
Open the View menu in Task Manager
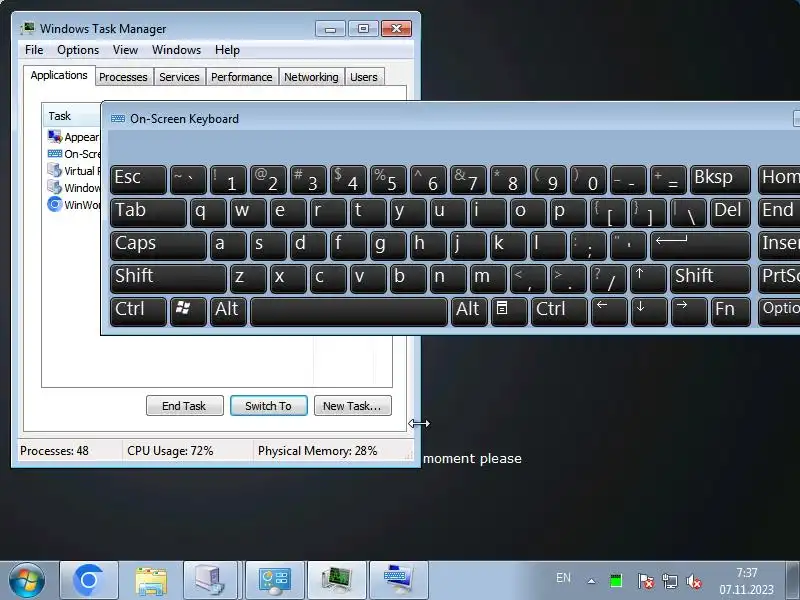tap(126, 50)
